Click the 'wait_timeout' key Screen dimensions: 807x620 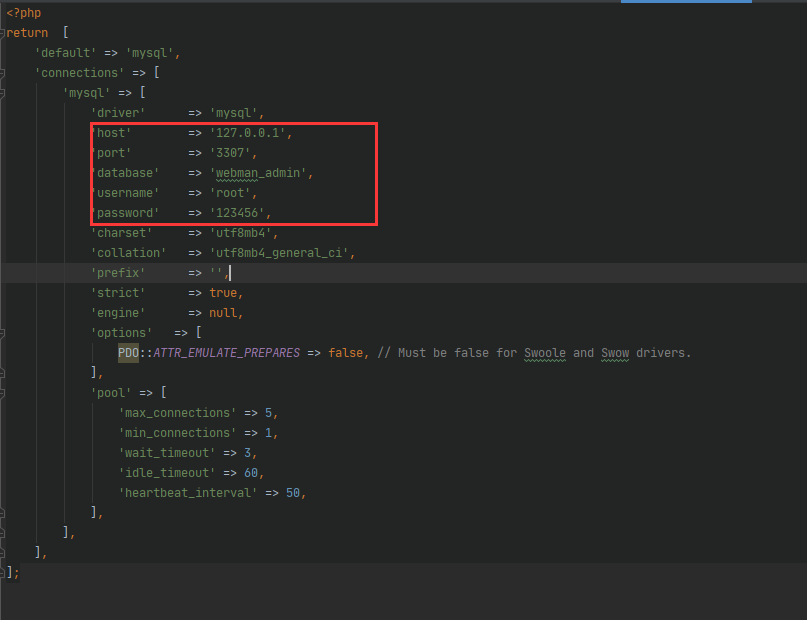click(167, 453)
